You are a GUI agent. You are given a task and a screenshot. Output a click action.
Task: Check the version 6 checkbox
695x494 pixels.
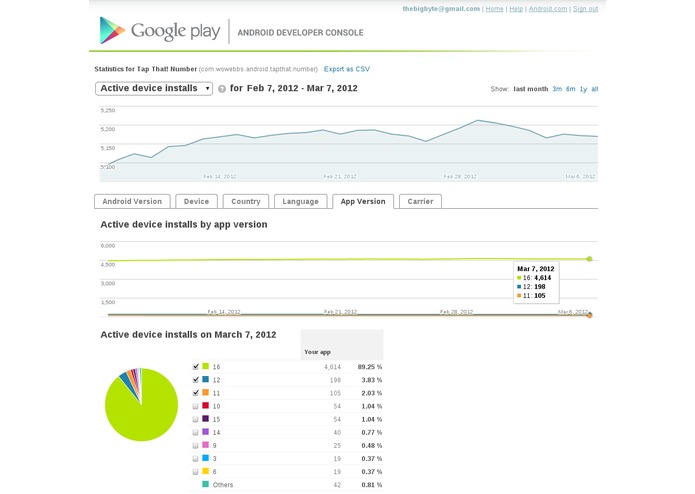point(195,471)
